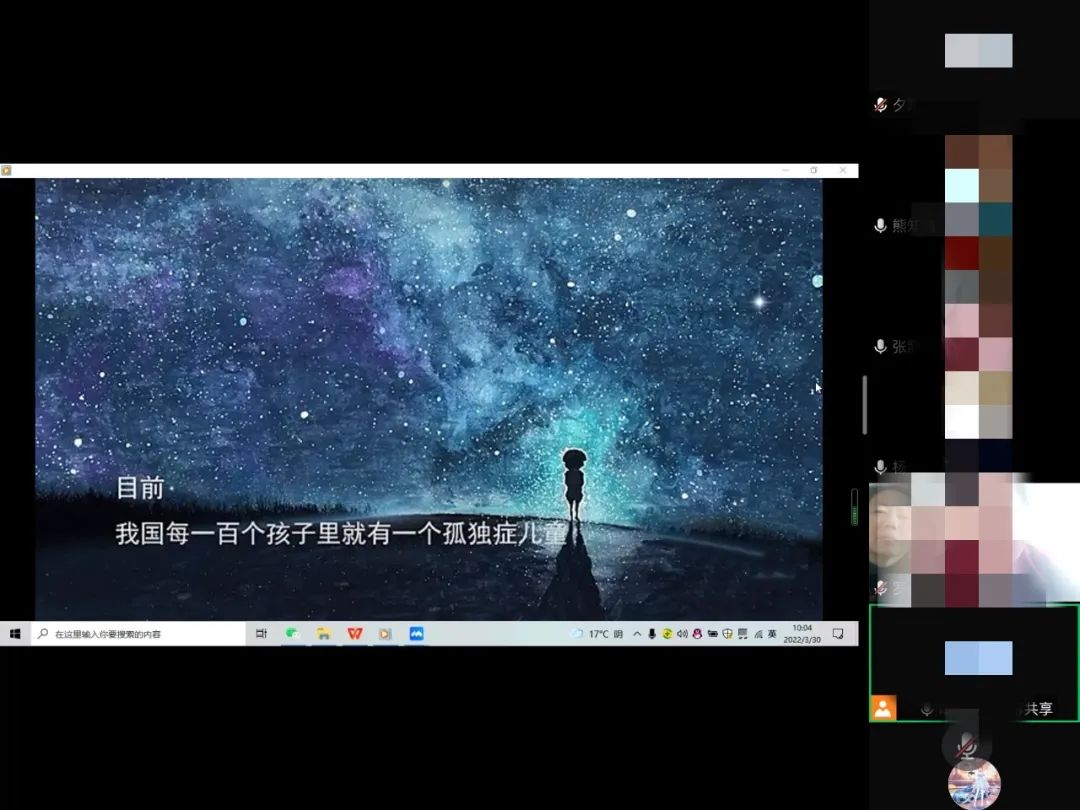The image size is (1080, 810).
Task: Click the muted microphone on the webcam tile
Action: coord(880,588)
